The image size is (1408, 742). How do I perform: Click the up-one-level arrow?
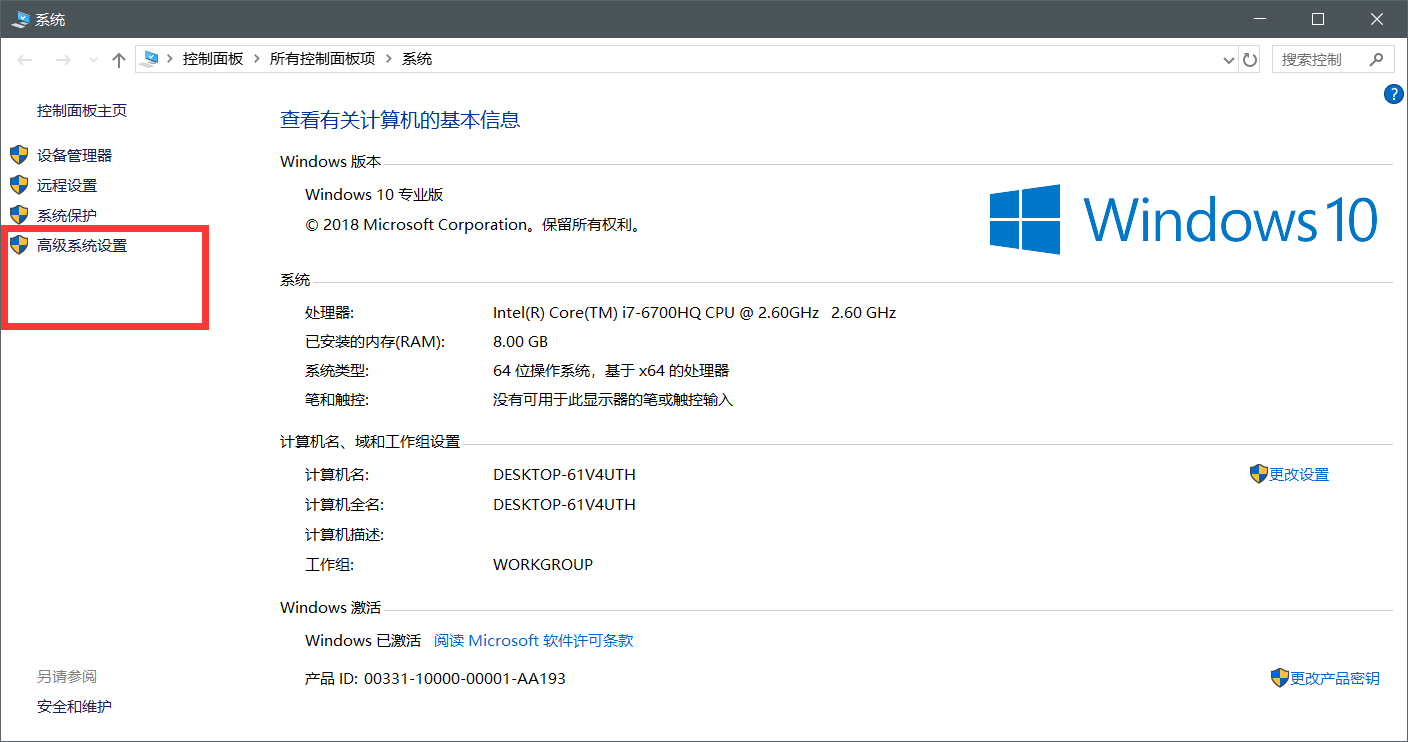(119, 60)
